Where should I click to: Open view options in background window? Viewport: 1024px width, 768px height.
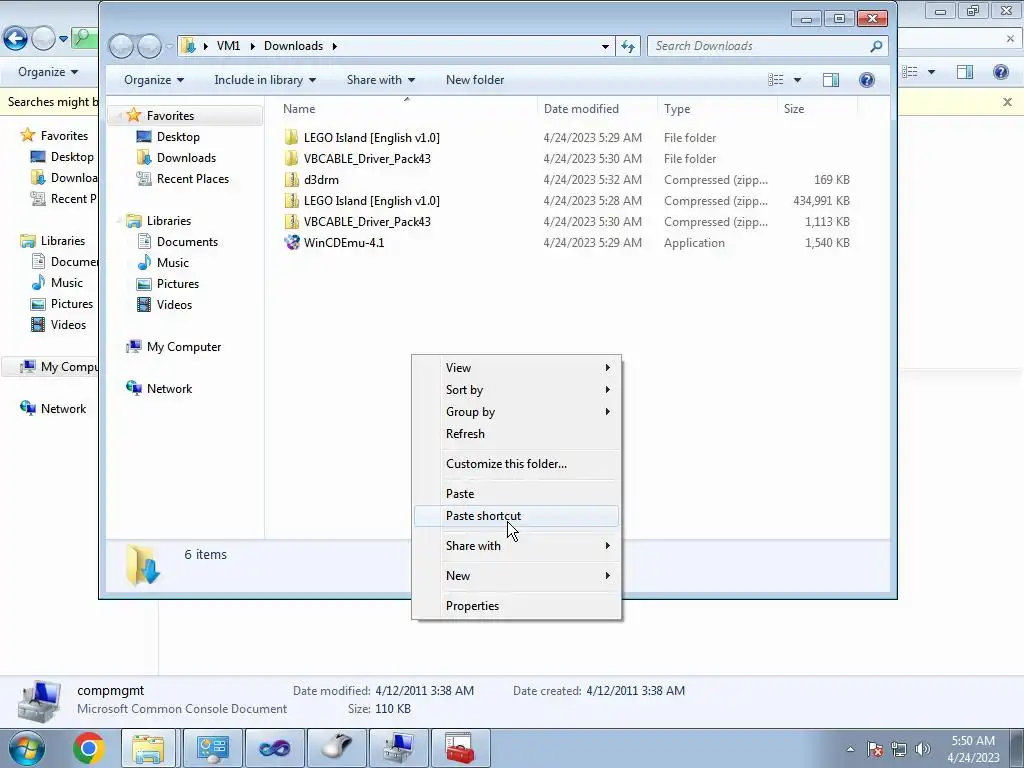point(931,72)
